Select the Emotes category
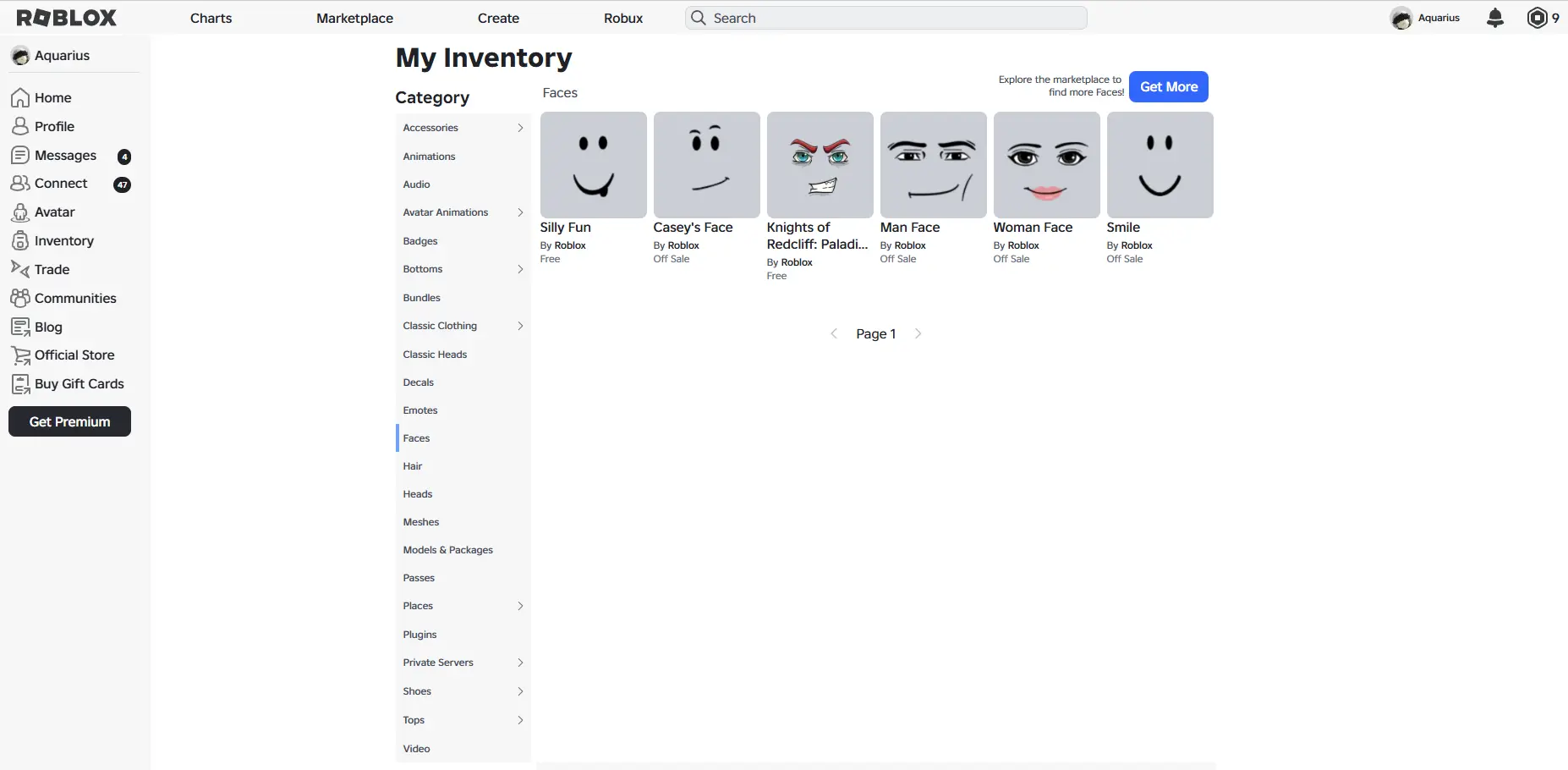The height and width of the screenshot is (770, 1568). 463,410
